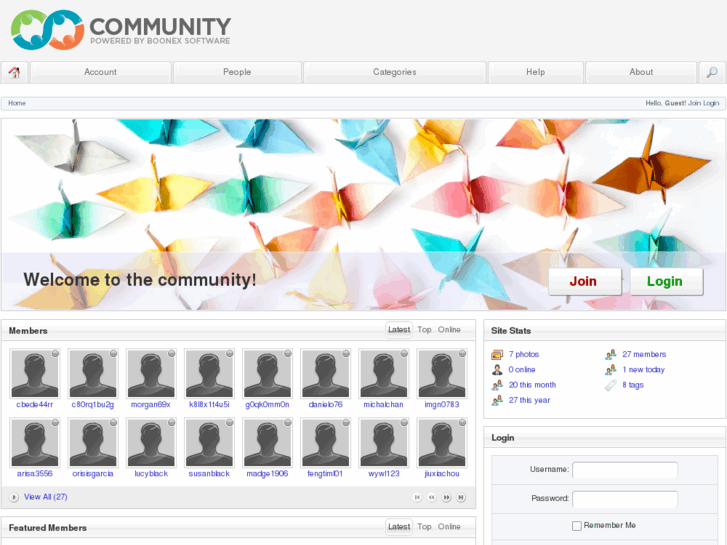This screenshot has height=545, width=727.
Task: Open the morgan69x avatar thumbnail
Action: point(151,373)
